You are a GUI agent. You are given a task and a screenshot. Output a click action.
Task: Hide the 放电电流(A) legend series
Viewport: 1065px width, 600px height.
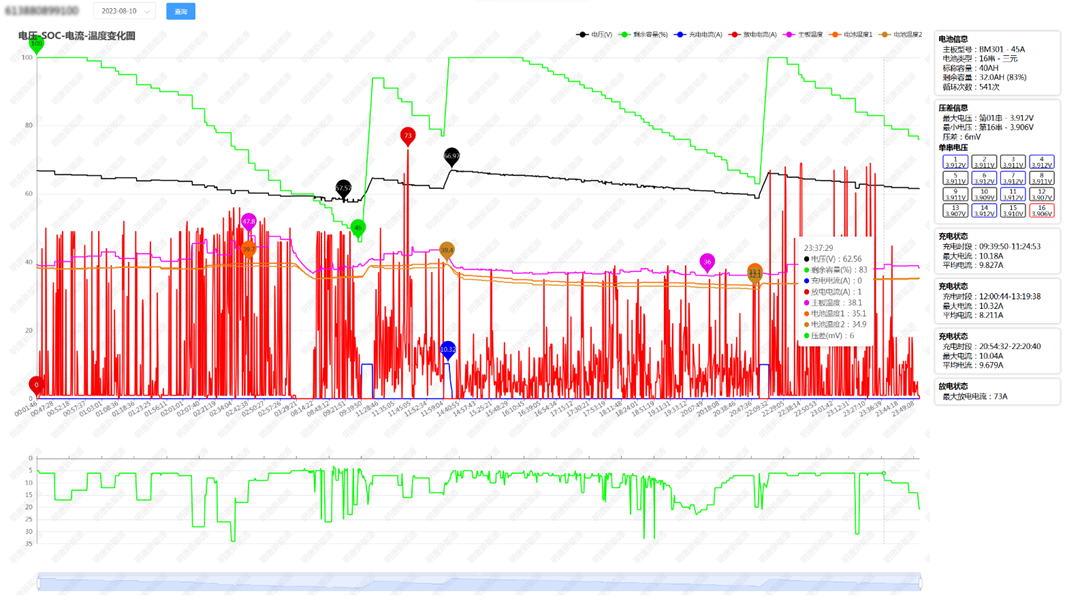tap(753, 35)
